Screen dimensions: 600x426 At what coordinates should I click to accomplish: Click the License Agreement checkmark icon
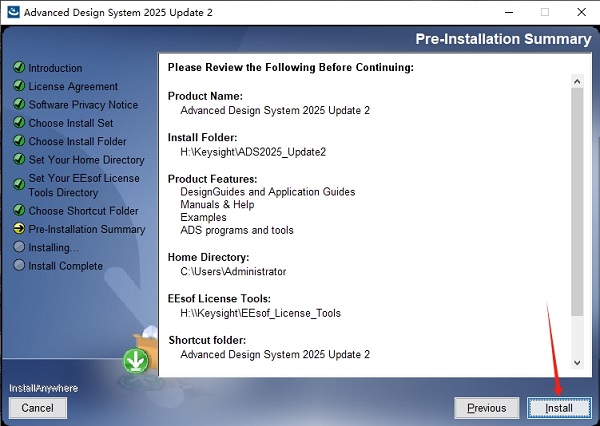19,85
